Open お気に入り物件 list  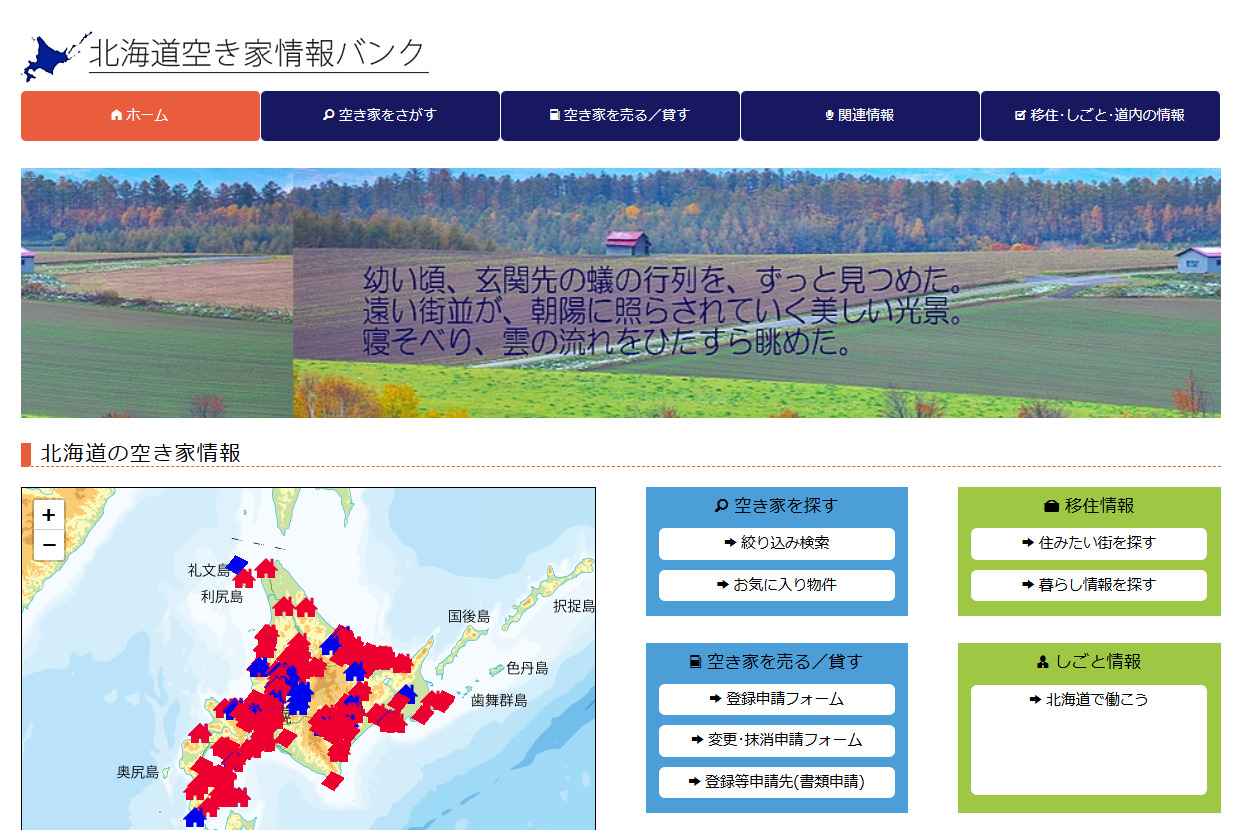[776, 585]
